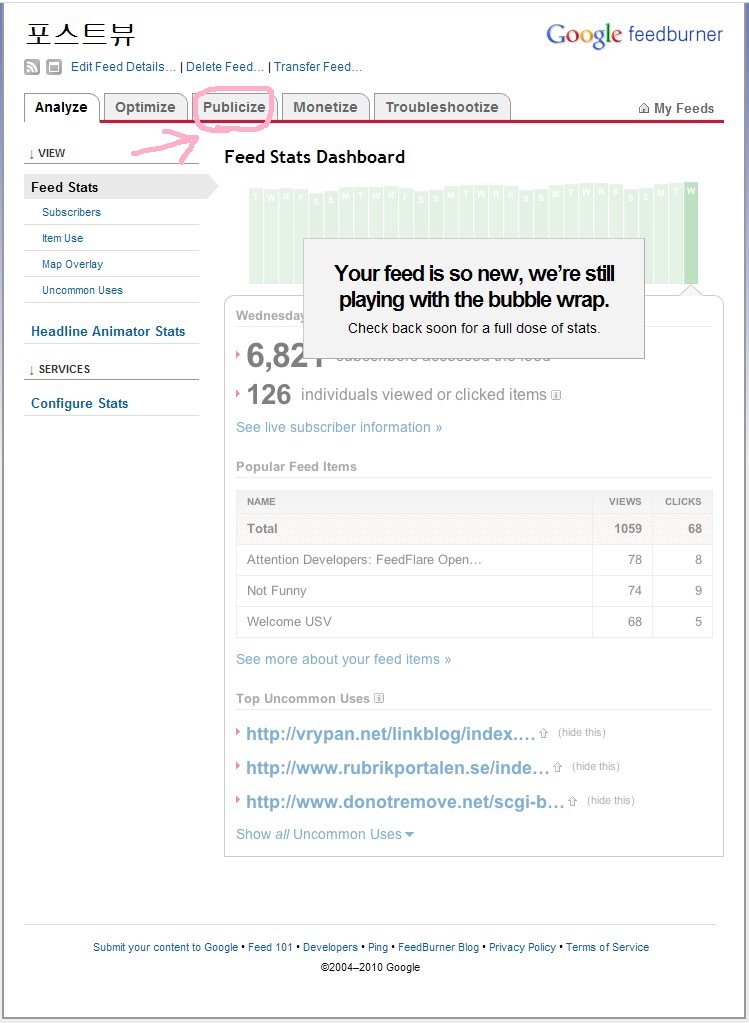Open Edit Feed Details link

pyautogui.click(x=123, y=67)
